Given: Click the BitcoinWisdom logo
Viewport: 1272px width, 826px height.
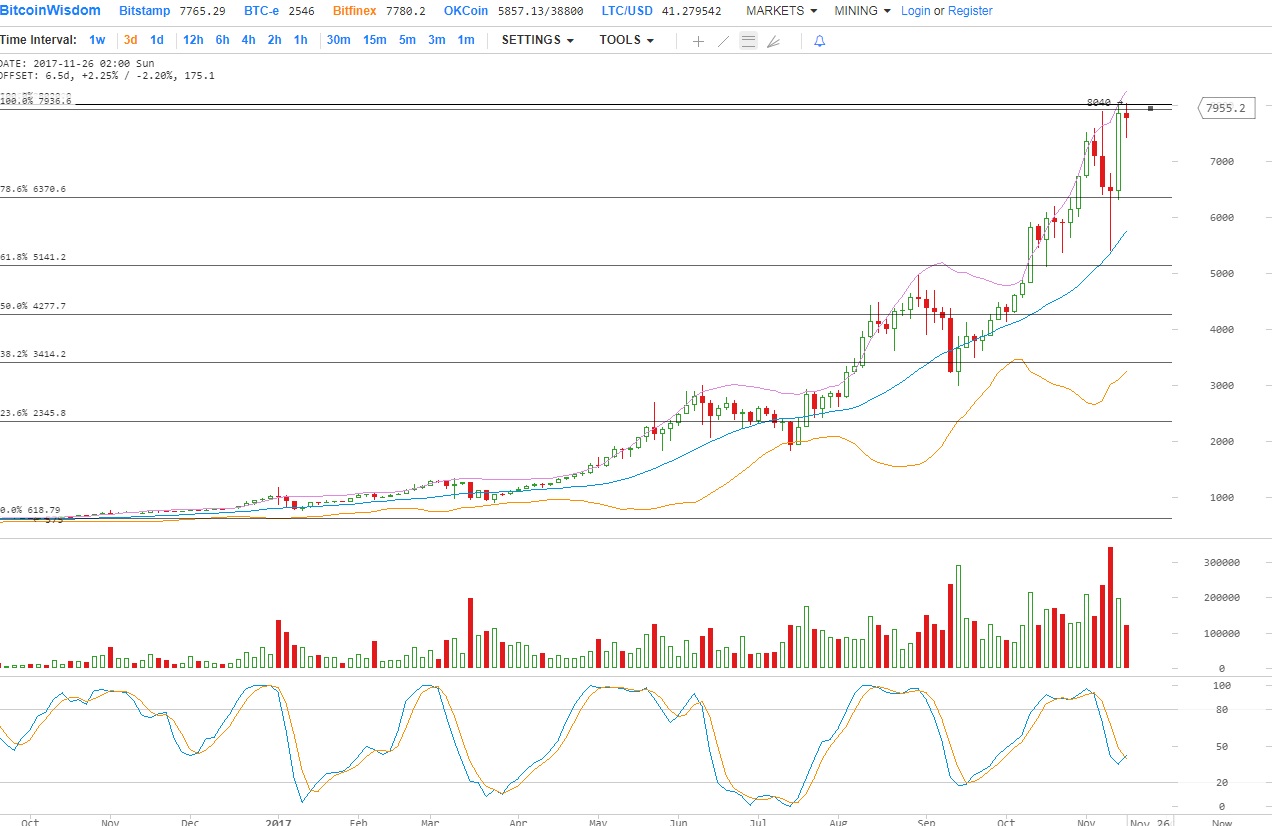Looking at the screenshot, I should coord(50,11).
